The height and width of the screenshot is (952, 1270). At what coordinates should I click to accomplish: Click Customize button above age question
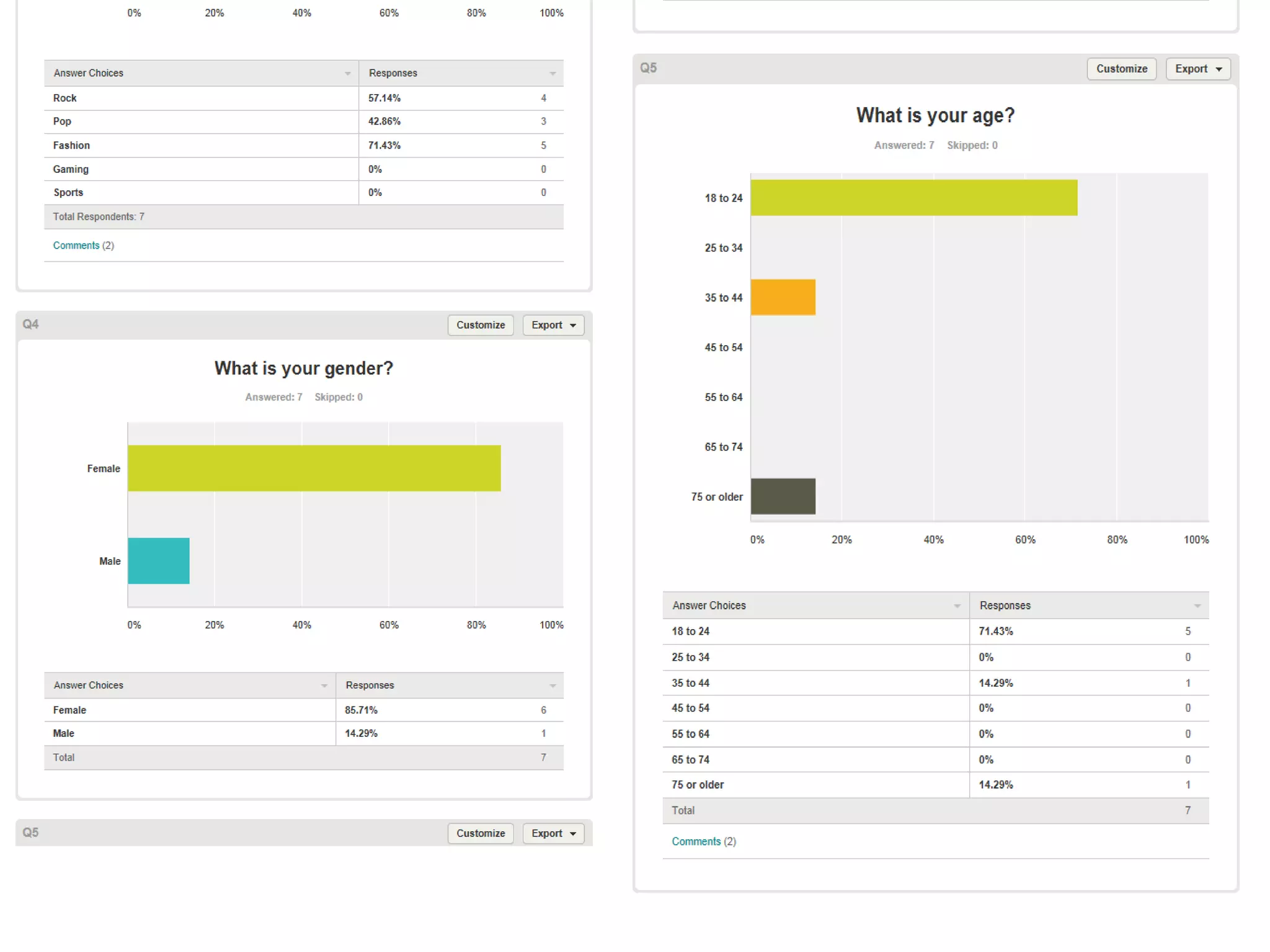1121,69
